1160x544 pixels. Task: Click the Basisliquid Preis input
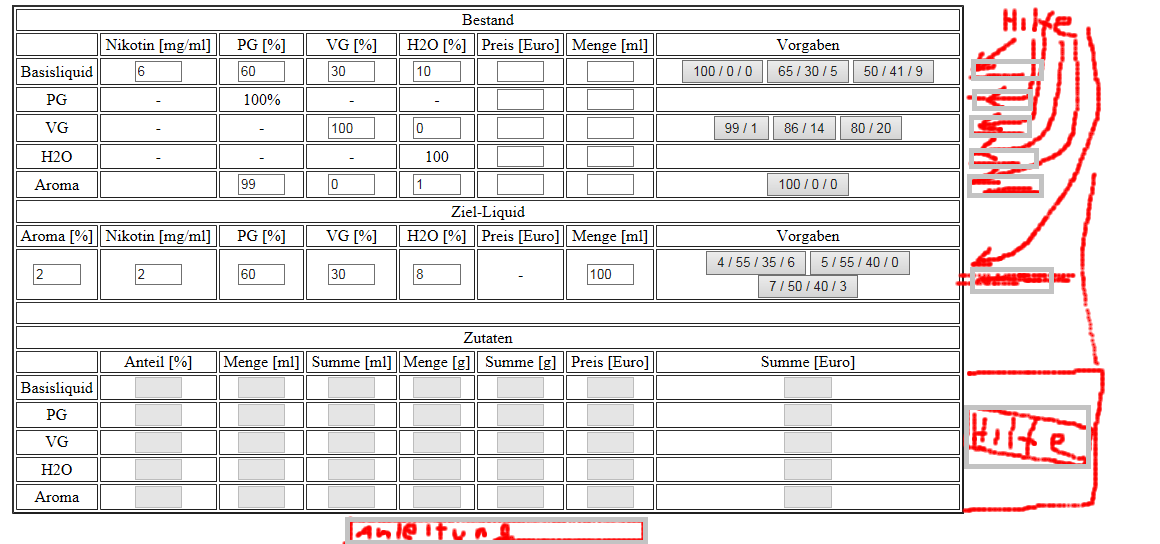point(520,72)
